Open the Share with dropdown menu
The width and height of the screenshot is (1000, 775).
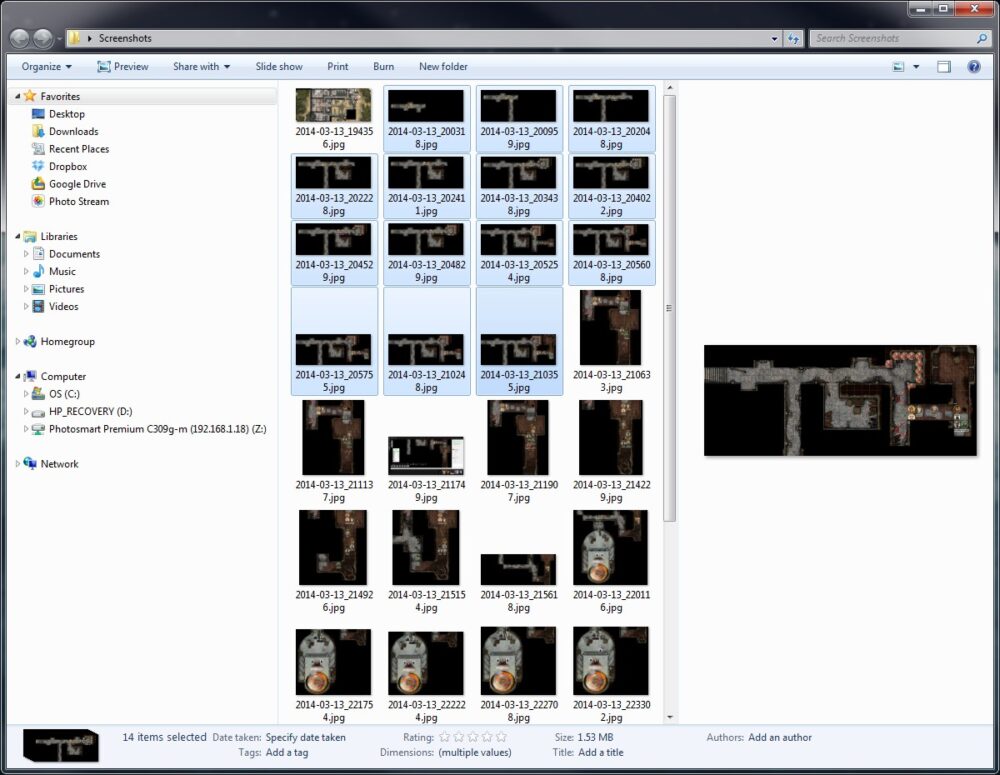point(201,67)
